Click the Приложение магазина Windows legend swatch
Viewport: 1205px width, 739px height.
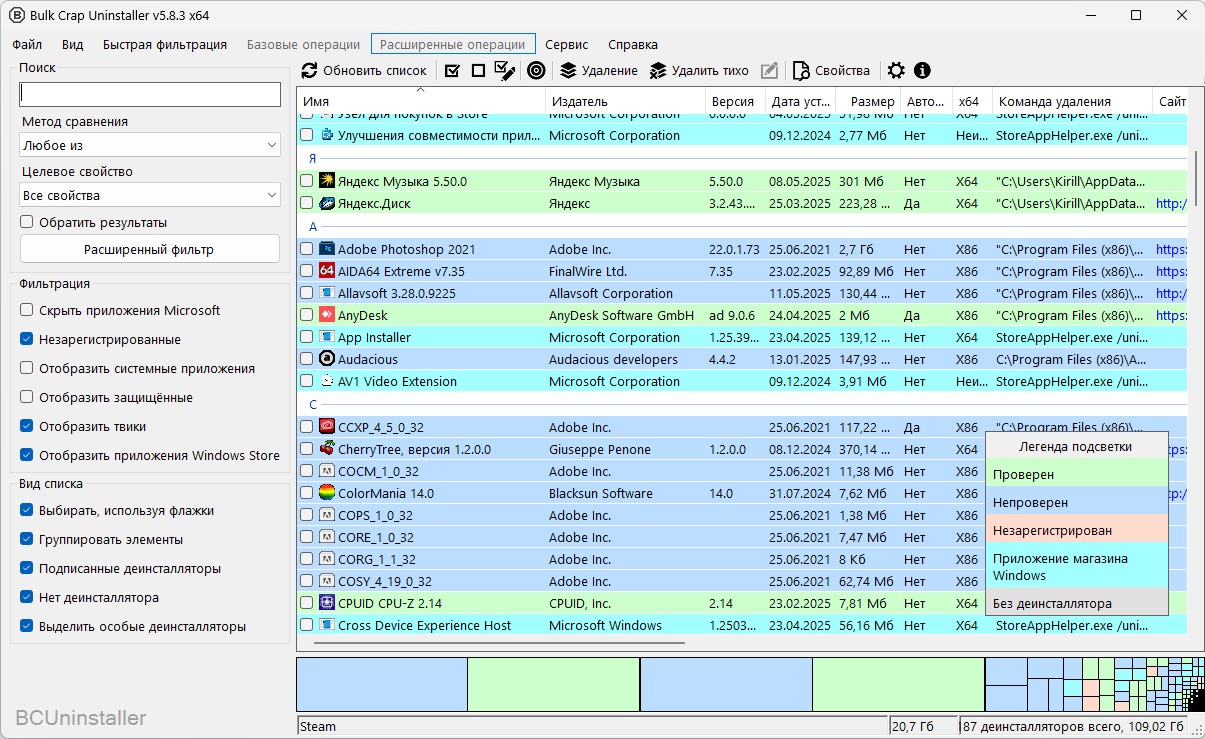(x=1076, y=567)
